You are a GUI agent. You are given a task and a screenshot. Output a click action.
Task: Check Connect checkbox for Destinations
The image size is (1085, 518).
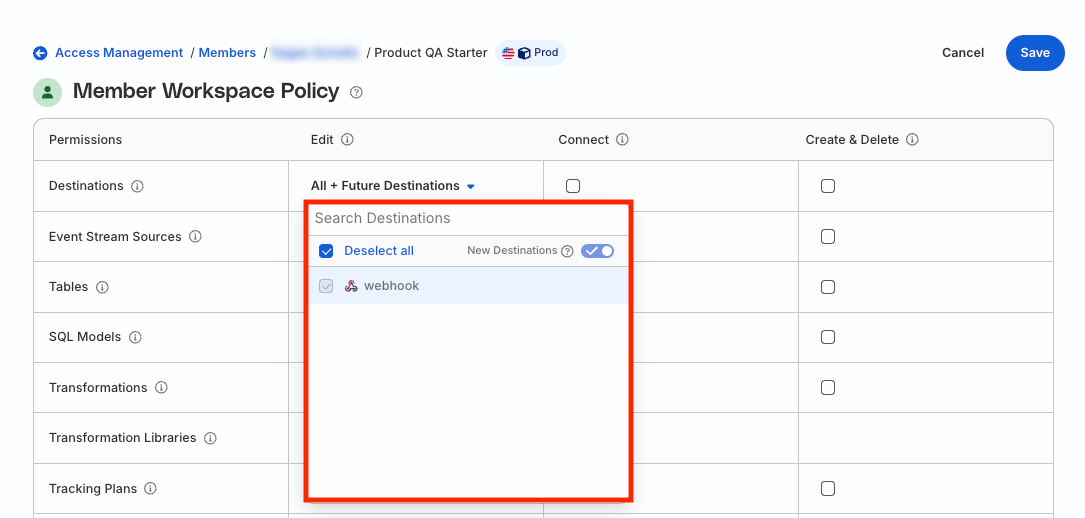point(572,186)
